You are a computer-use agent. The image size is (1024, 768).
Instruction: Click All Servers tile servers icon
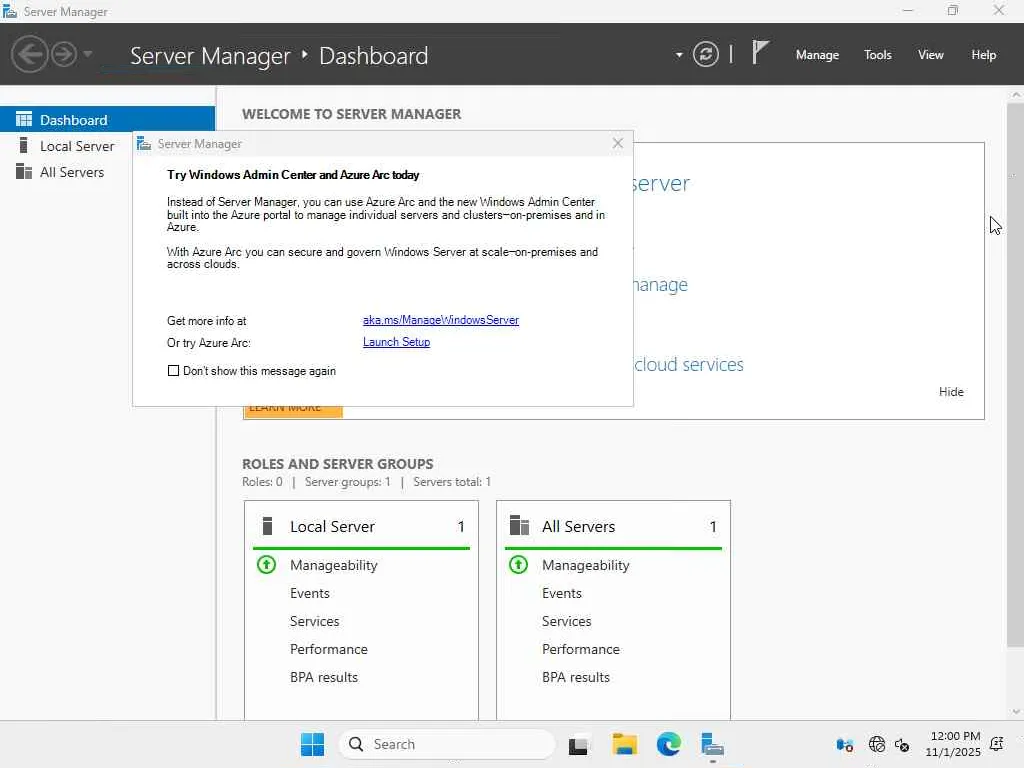[519, 526]
